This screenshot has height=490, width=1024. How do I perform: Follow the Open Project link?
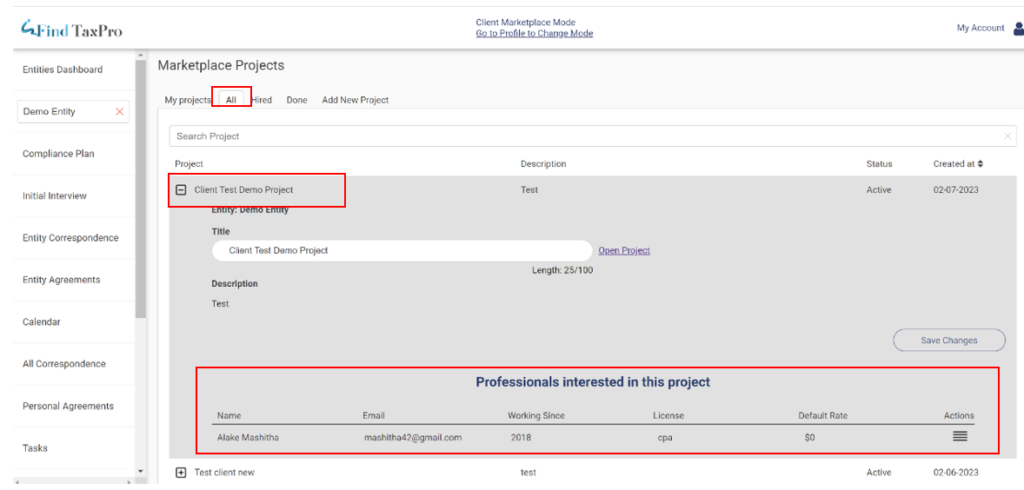coord(624,251)
